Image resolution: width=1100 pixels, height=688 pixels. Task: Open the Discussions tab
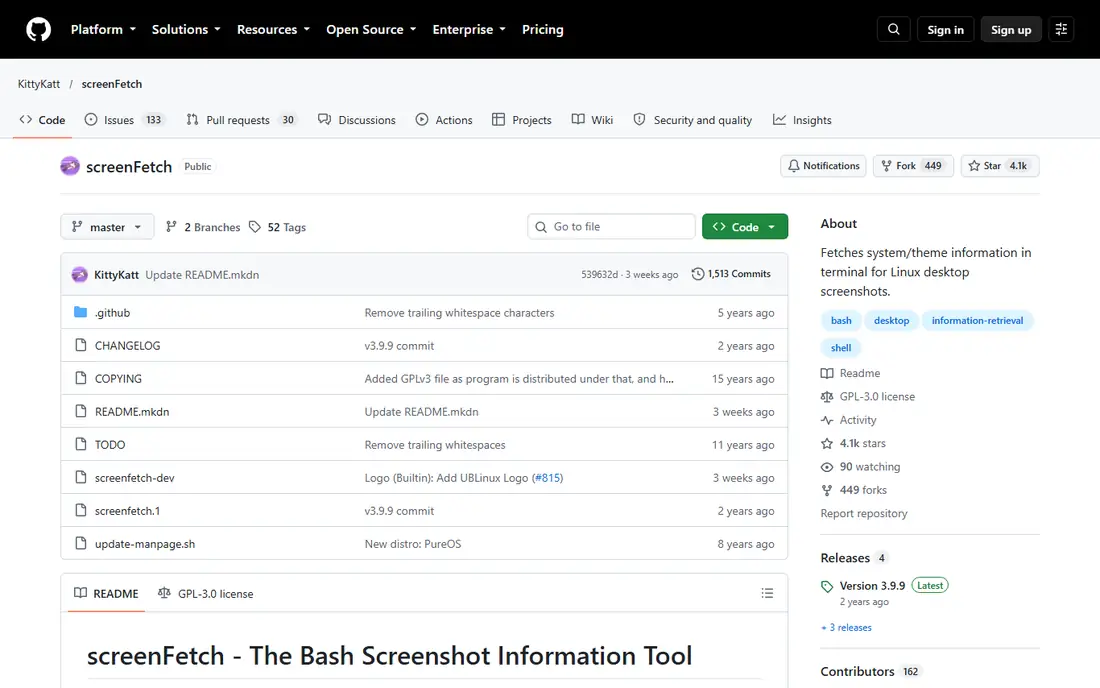[357, 120]
